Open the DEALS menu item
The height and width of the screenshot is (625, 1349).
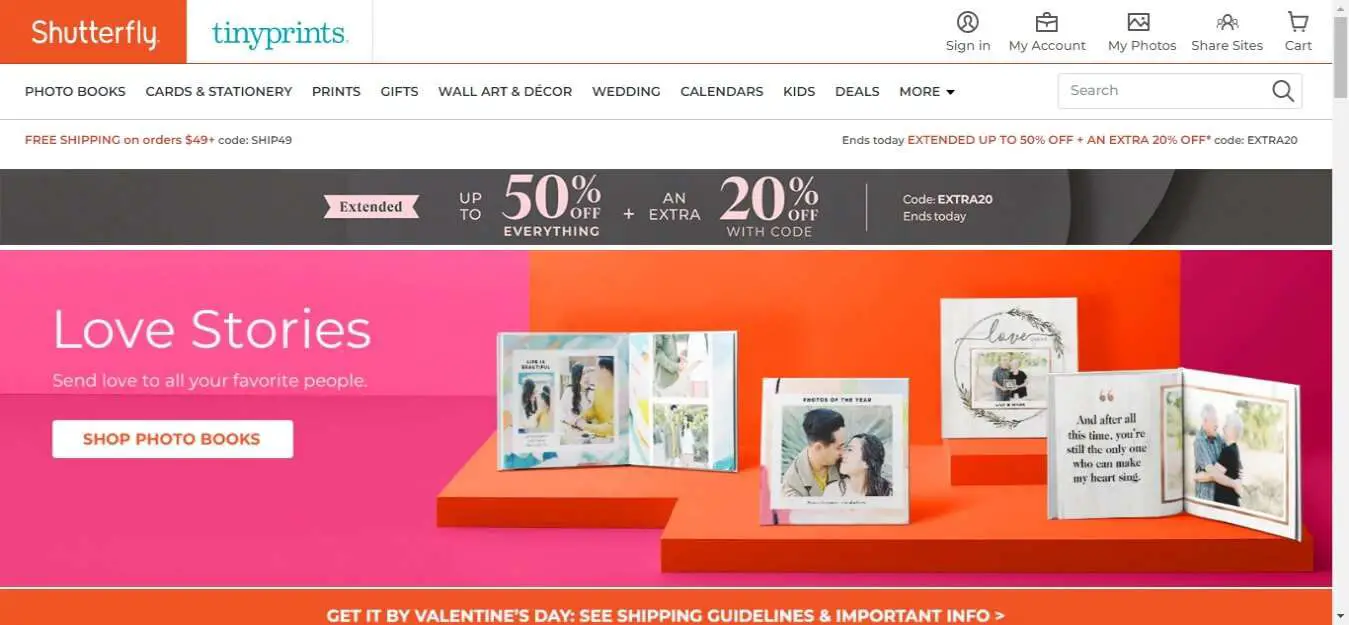pyautogui.click(x=857, y=91)
